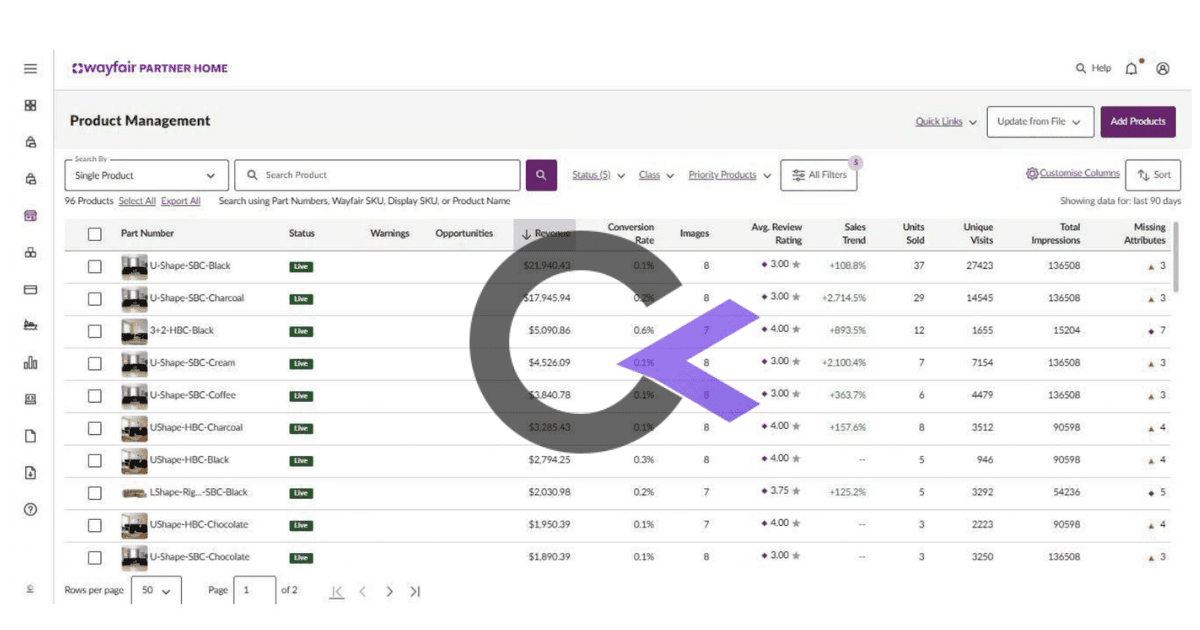Click the delivery truck sidebar icon
The width and height of the screenshot is (1200, 630).
pyautogui.click(x=30, y=326)
